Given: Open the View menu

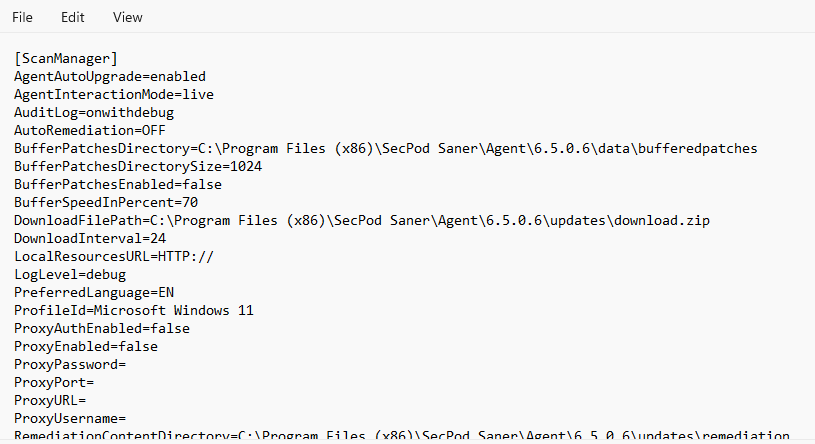Looking at the screenshot, I should click(x=127, y=17).
